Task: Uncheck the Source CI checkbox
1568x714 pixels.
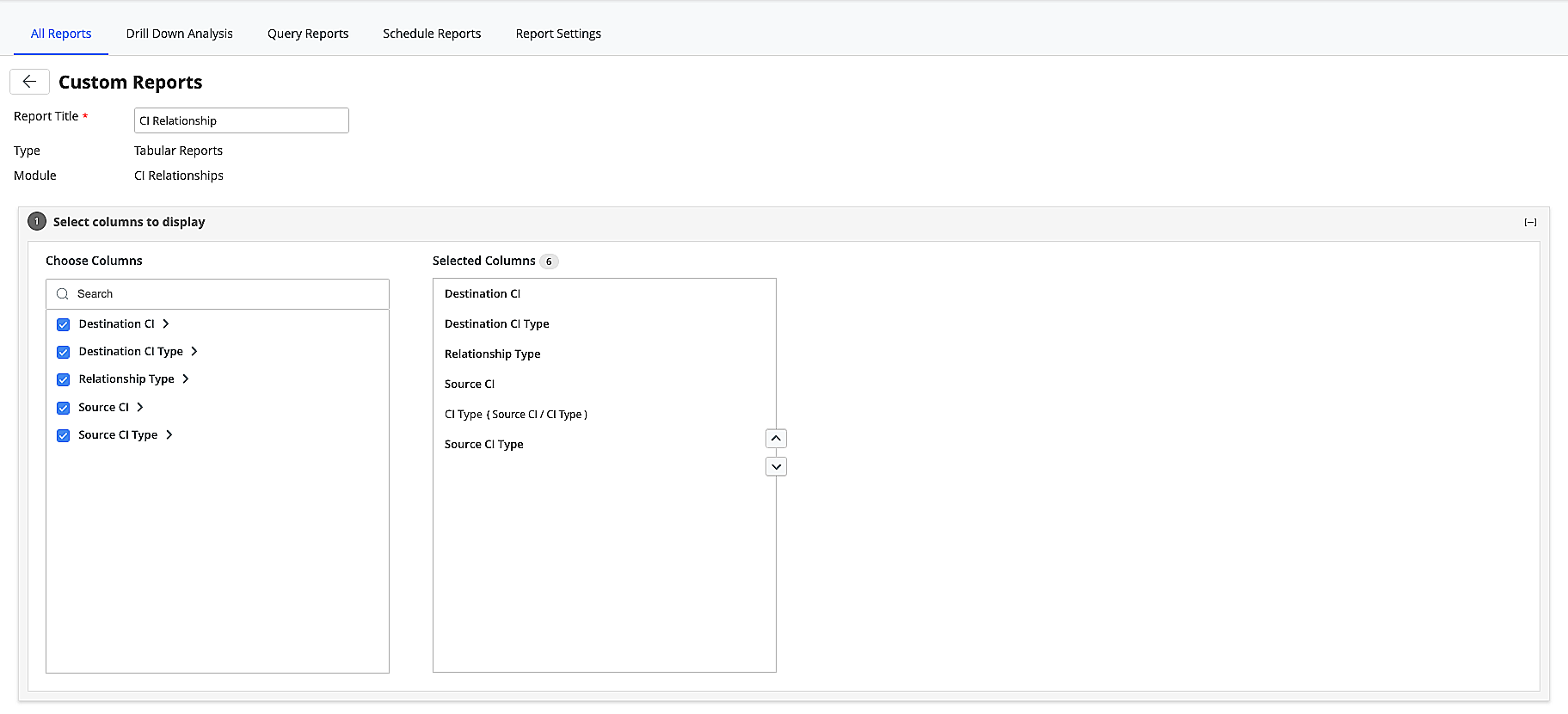Action: [63, 408]
